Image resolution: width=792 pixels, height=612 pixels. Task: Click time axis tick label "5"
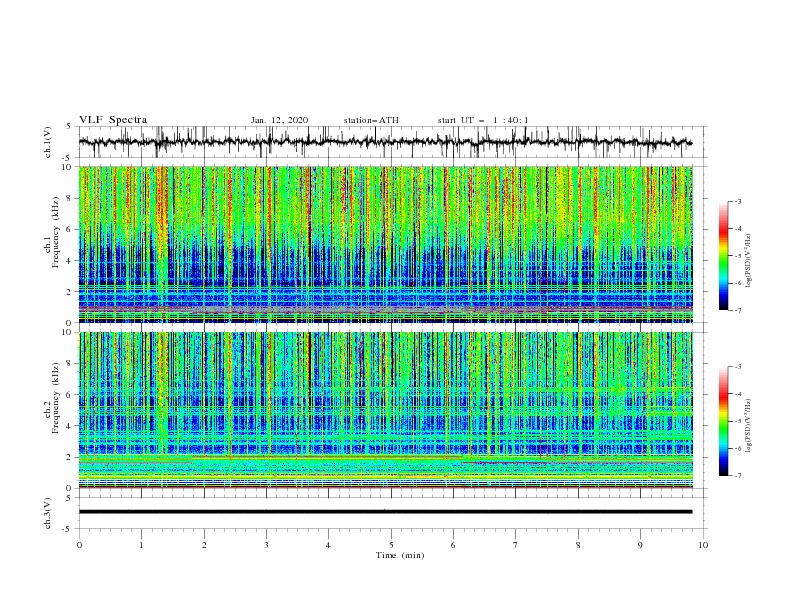point(391,545)
